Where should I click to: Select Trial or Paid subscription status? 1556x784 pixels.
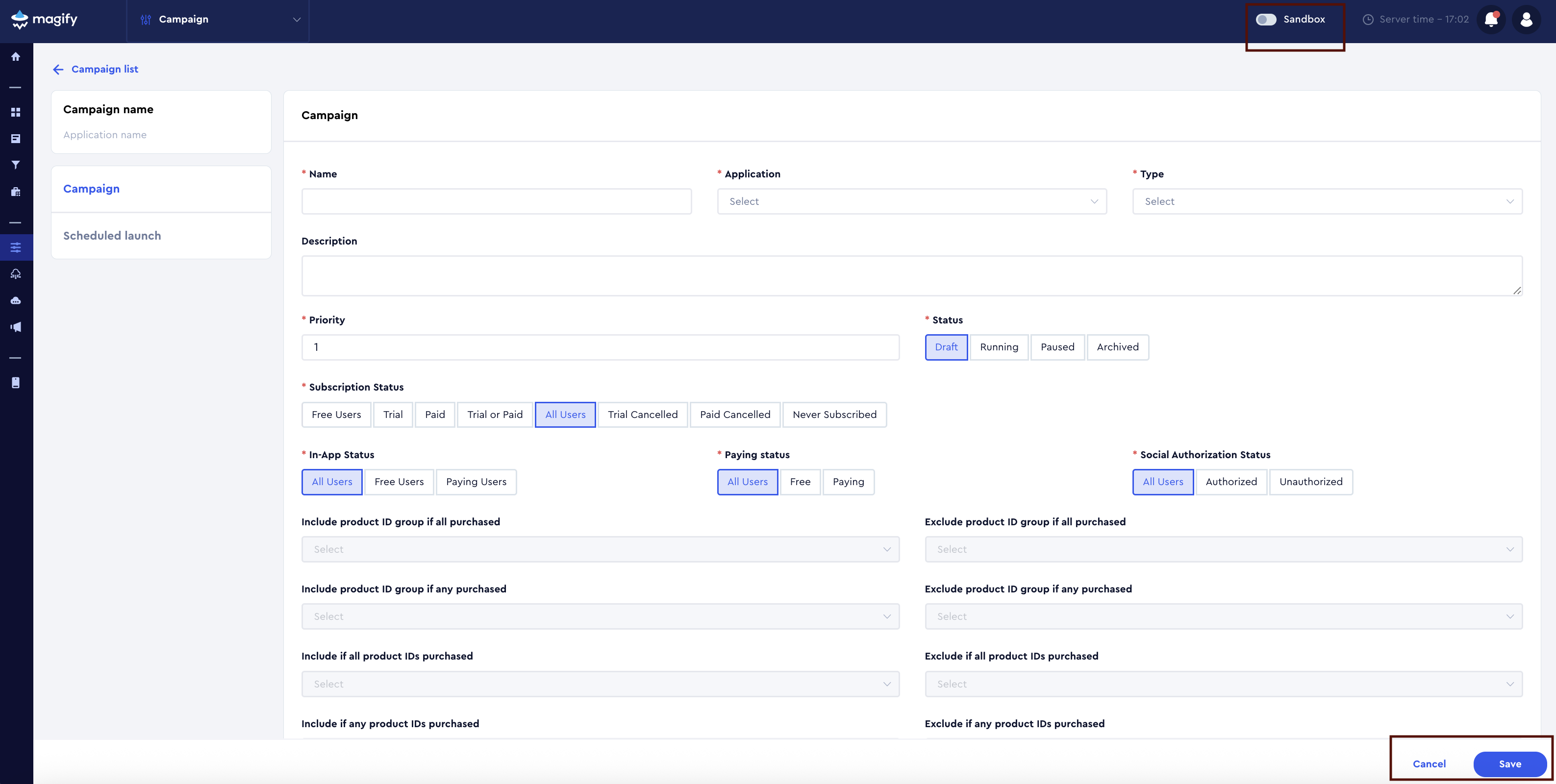pos(494,415)
